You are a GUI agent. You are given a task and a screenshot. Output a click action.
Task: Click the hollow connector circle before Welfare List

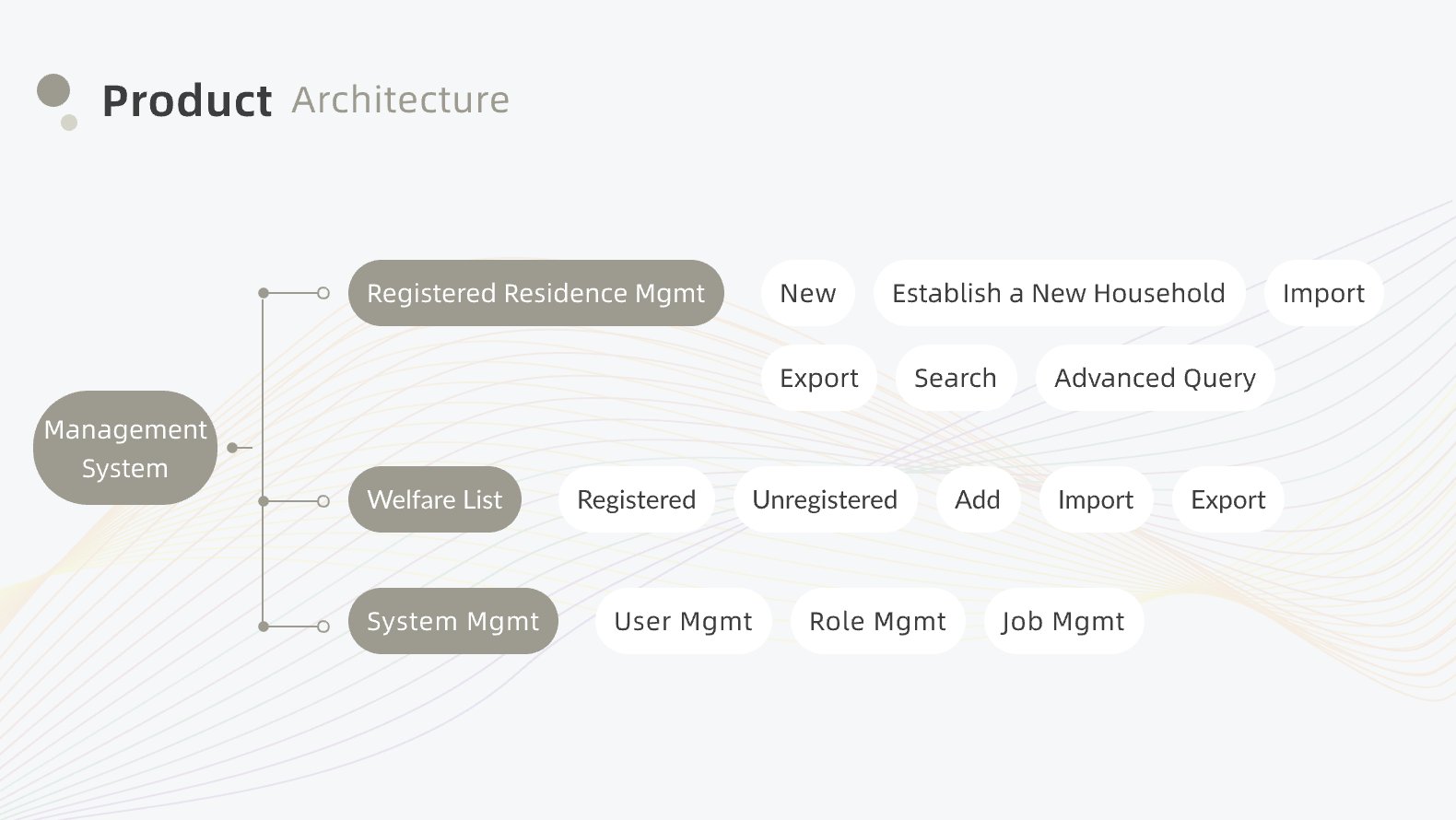click(x=323, y=501)
